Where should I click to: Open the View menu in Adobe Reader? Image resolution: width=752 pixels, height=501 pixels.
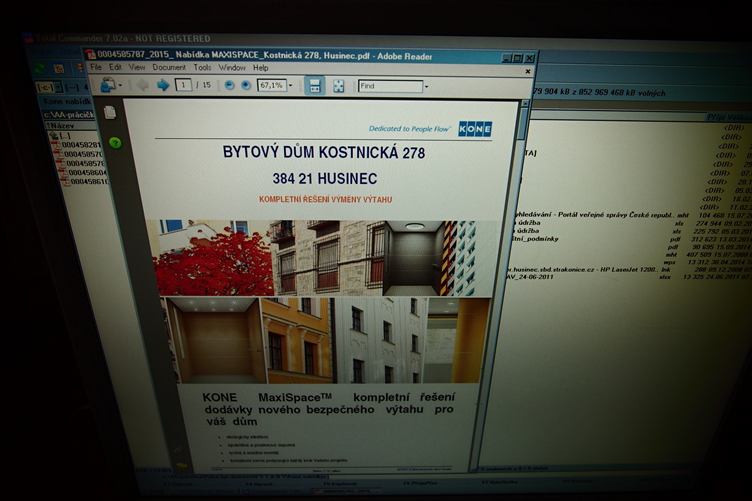[x=137, y=67]
